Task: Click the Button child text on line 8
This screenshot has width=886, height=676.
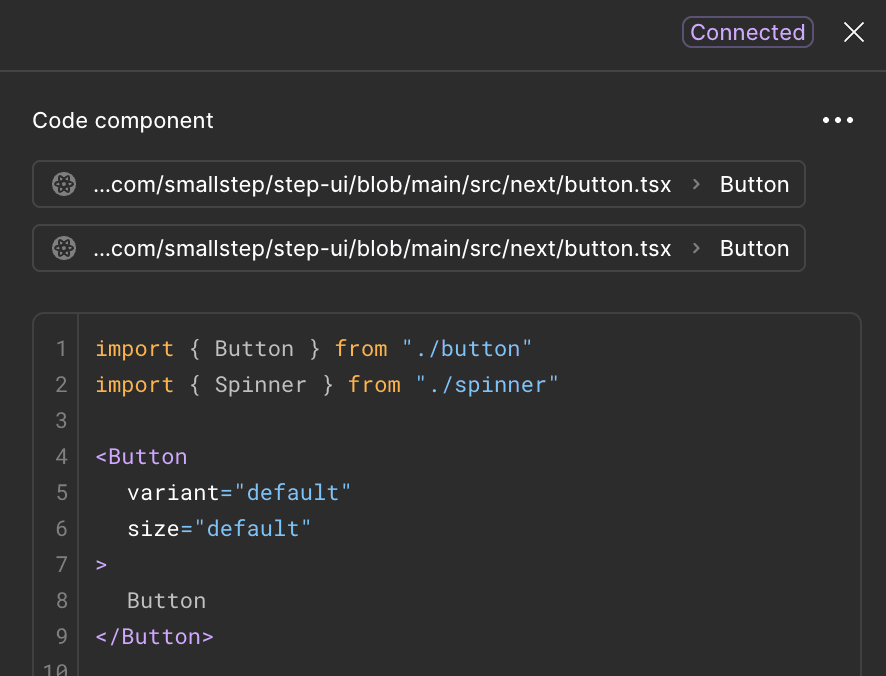Action: pyautogui.click(x=167, y=601)
